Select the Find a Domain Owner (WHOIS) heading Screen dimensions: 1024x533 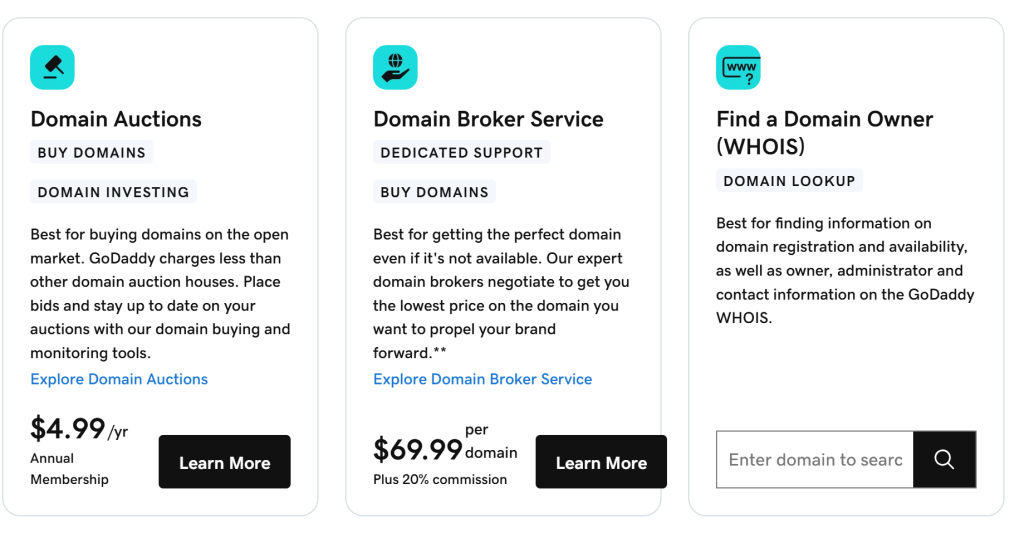tap(824, 133)
